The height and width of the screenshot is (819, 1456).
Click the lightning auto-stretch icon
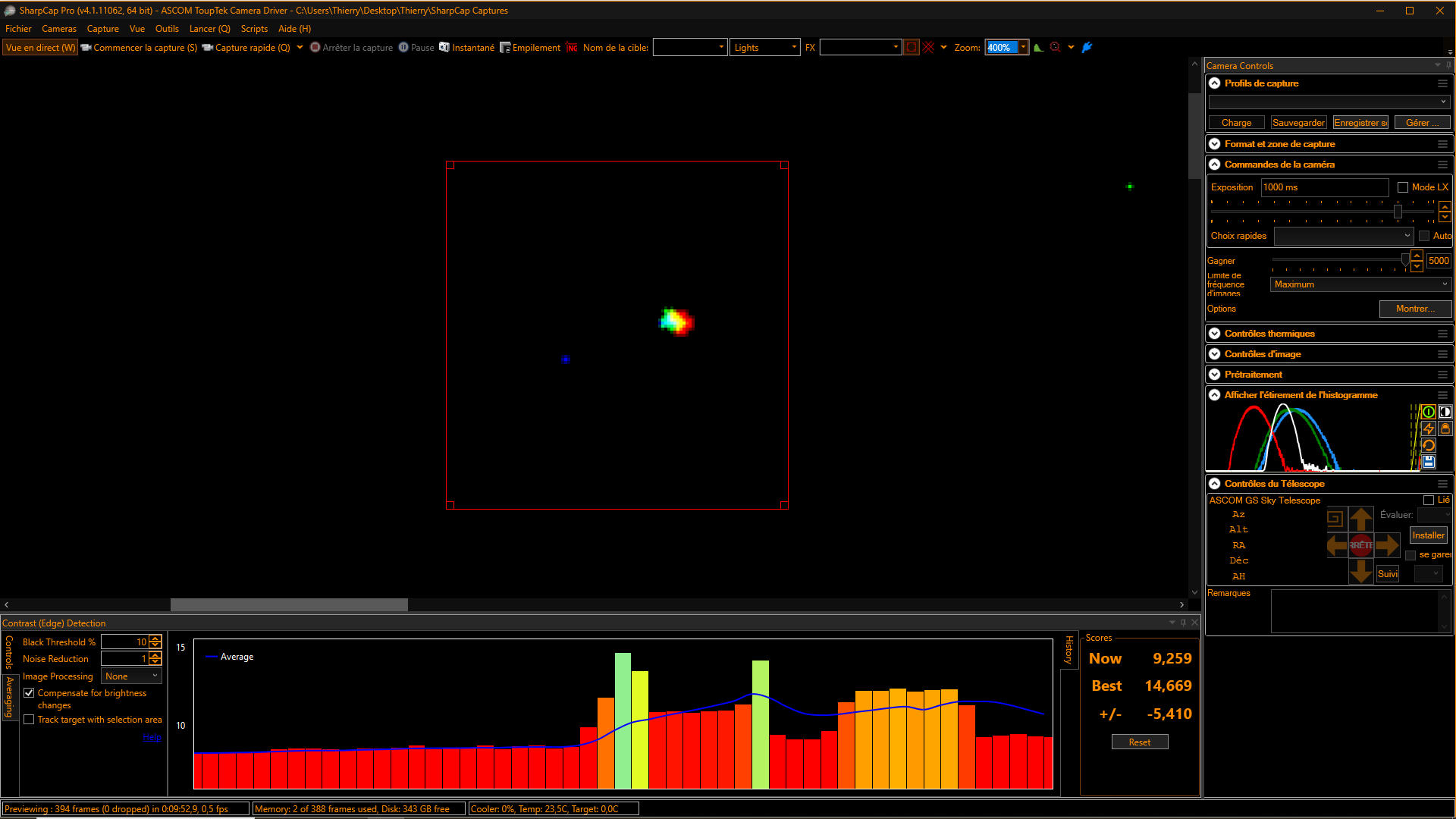(x=1429, y=428)
